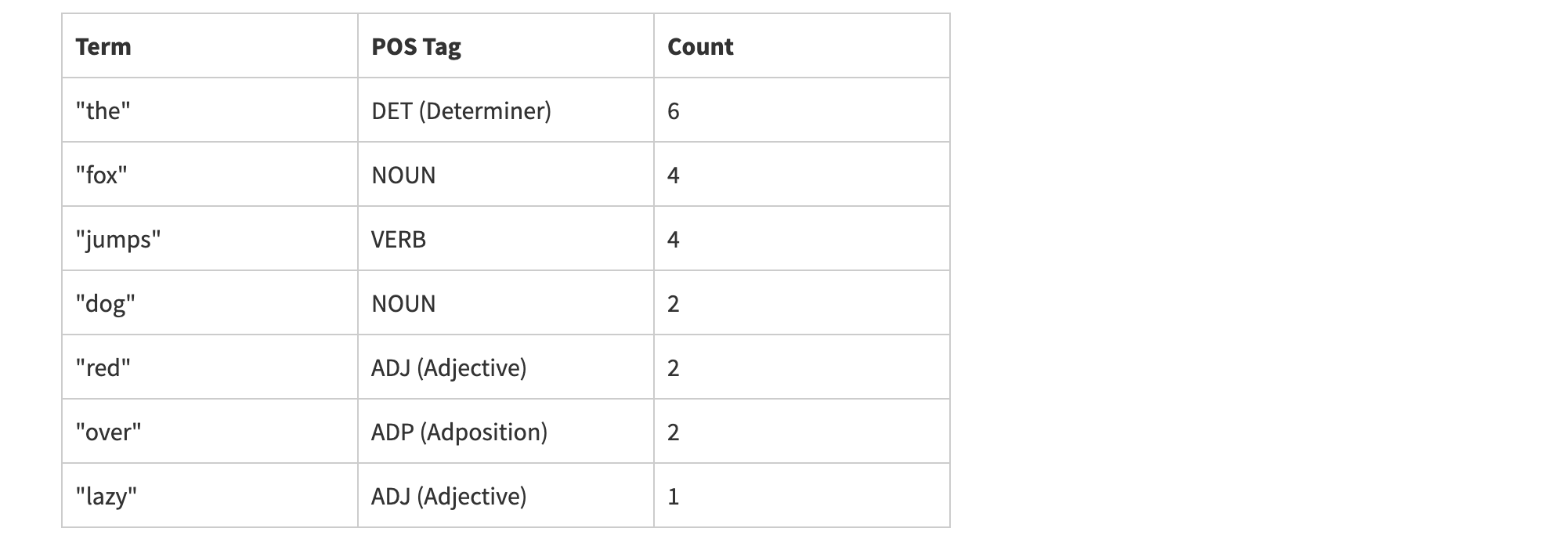Select the "red" term cell
Viewport: 1568px width, 539px height.
point(103,368)
